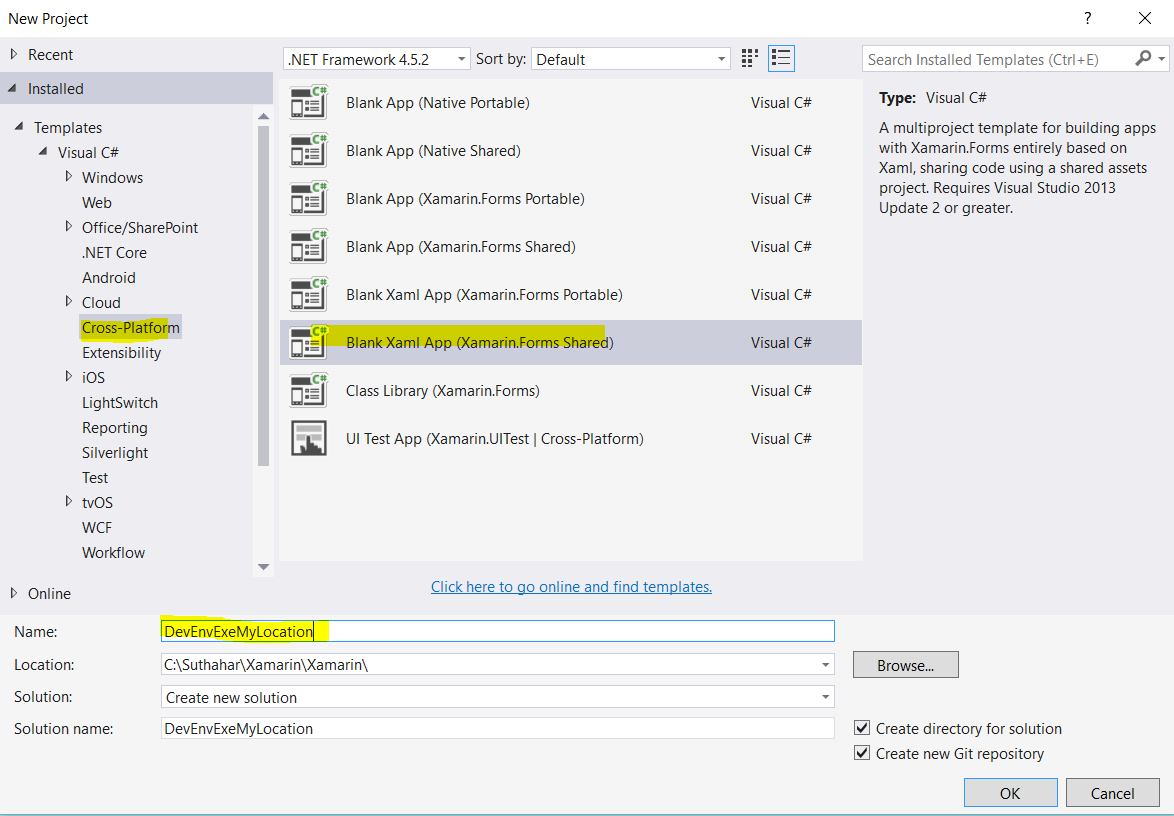Select the Workflow category
Image resolution: width=1174 pixels, height=816 pixels.
point(113,552)
